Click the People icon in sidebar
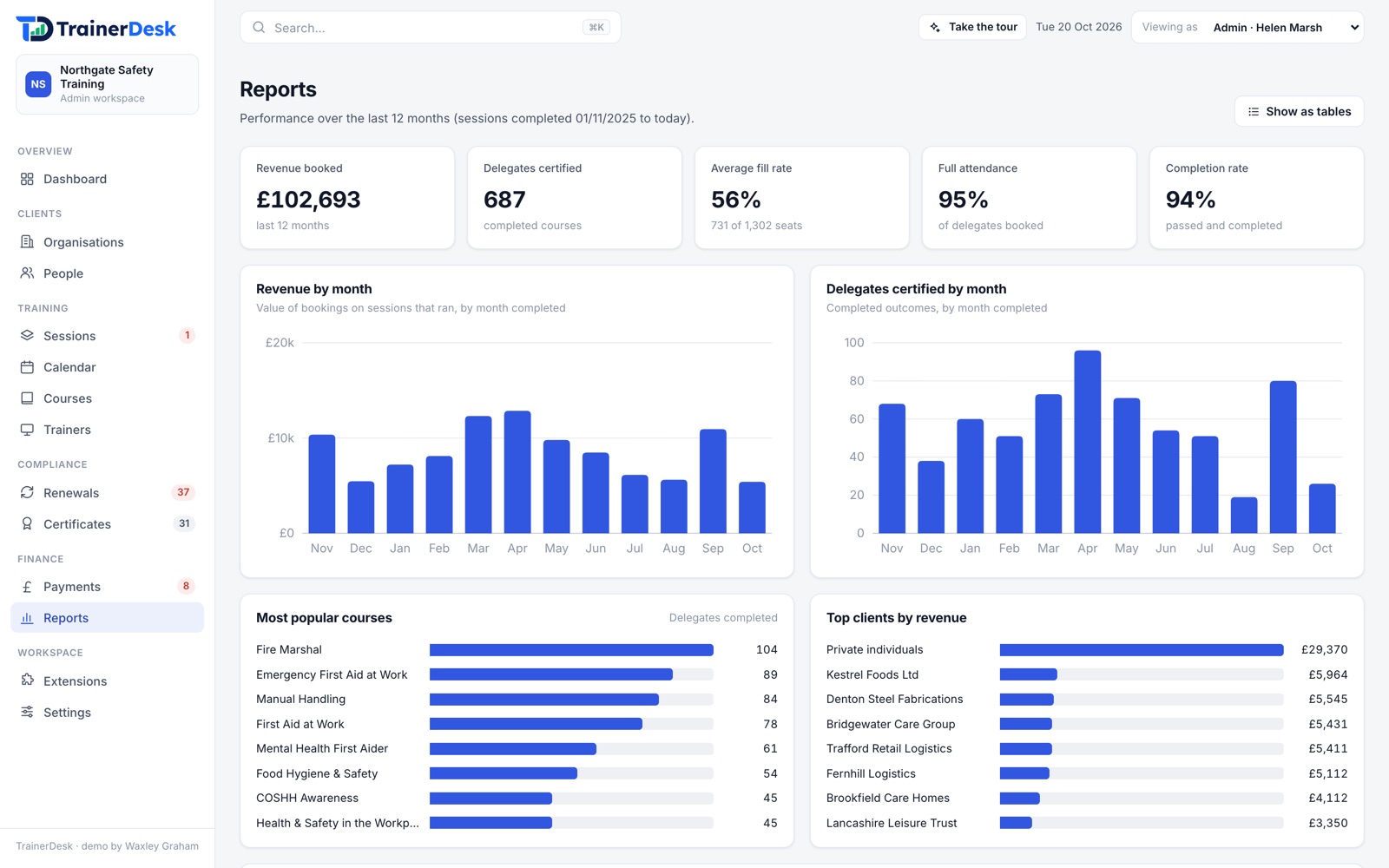 [x=27, y=273]
